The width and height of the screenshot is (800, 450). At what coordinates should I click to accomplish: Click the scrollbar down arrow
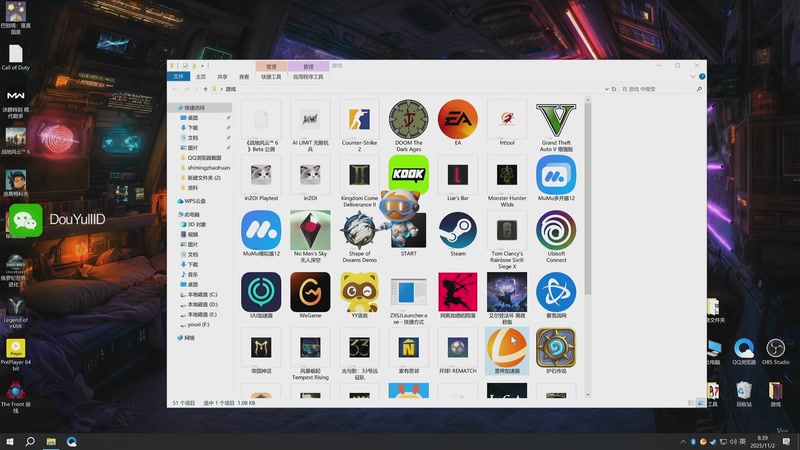[x=588, y=394]
